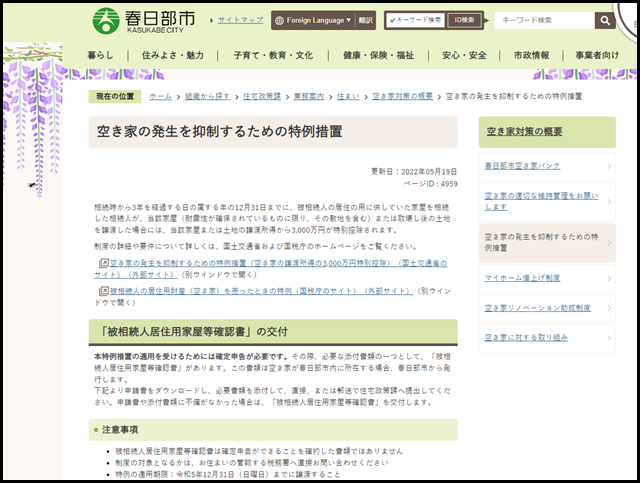
Task: Click heading 「被相続人居住用家屋等確認書」の交付
Action: tap(193, 332)
